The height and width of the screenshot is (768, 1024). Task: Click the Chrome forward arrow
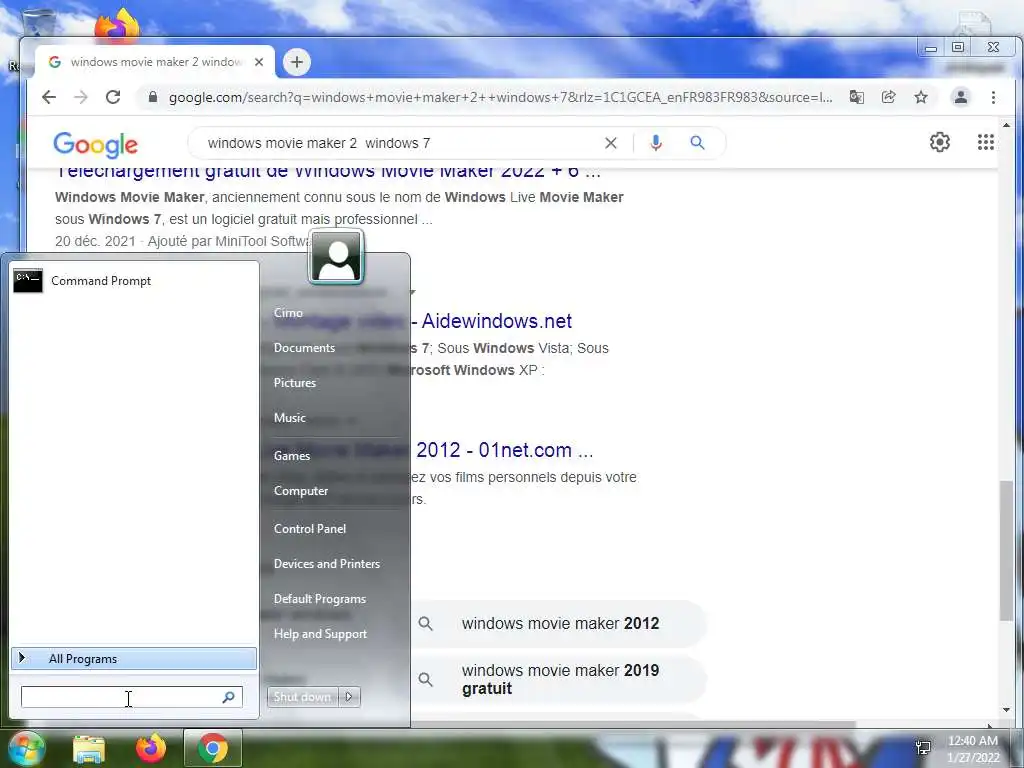81,97
